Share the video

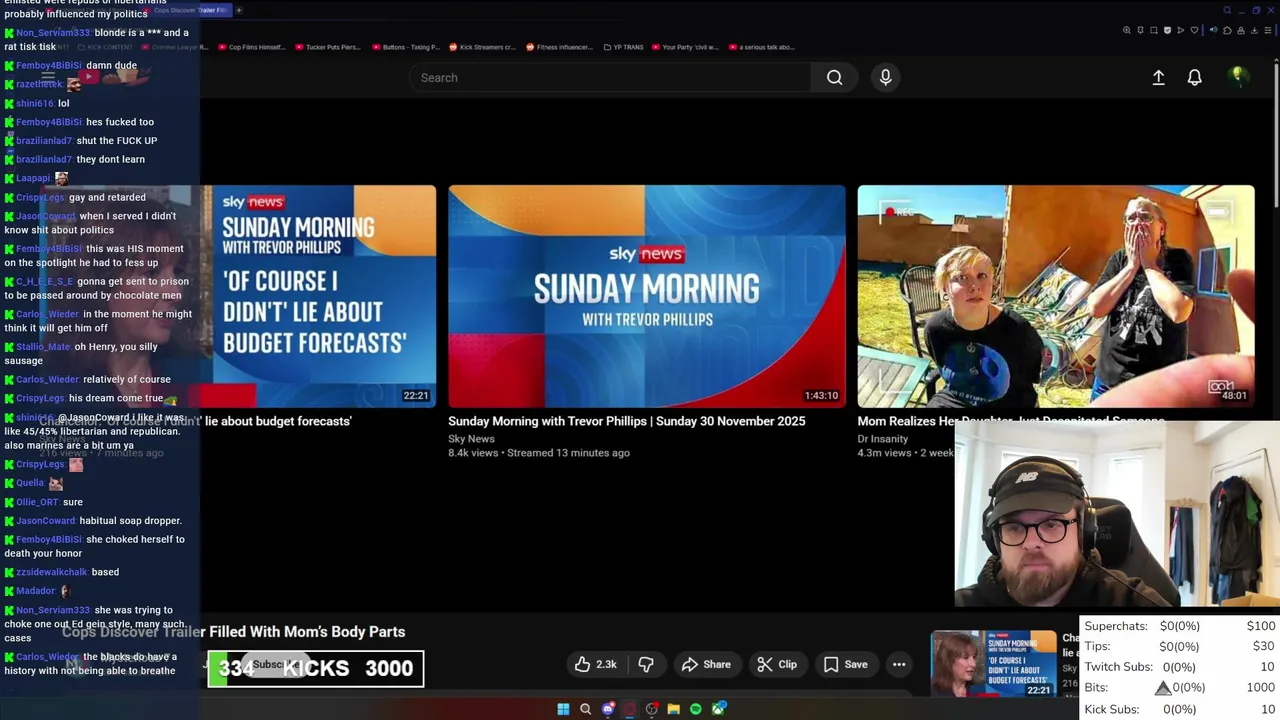[706, 664]
